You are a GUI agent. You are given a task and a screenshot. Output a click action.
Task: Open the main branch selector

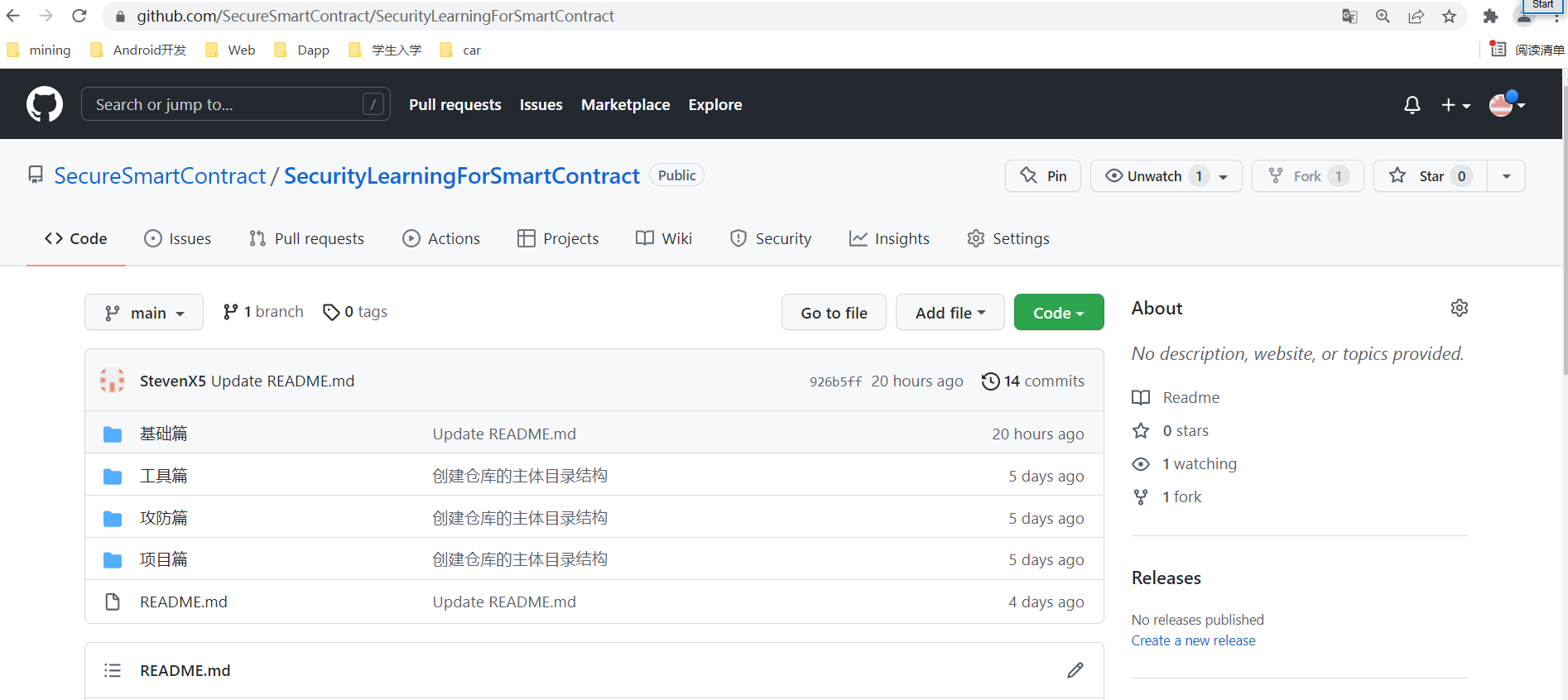pos(144,312)
